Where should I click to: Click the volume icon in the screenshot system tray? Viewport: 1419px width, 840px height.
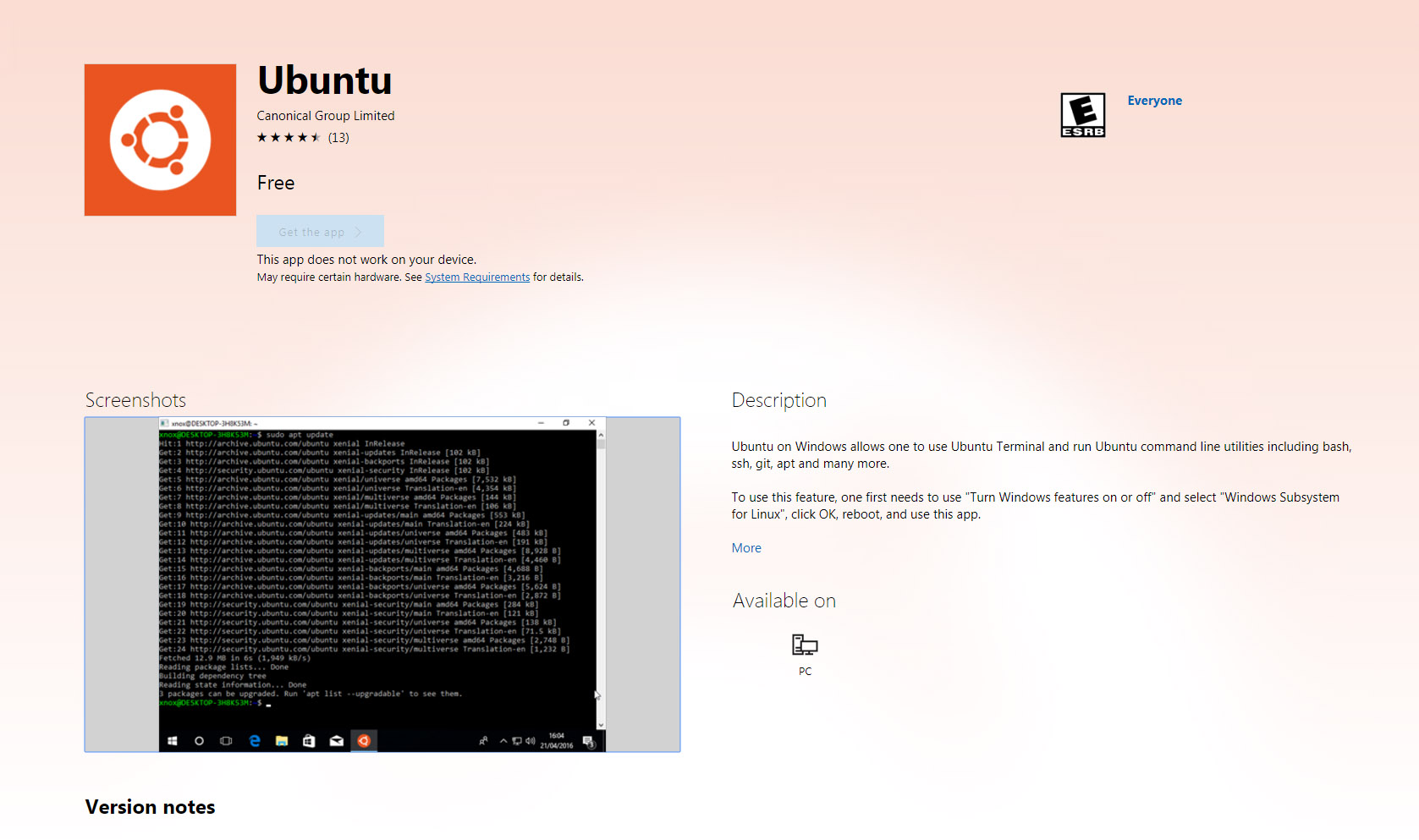530,741
